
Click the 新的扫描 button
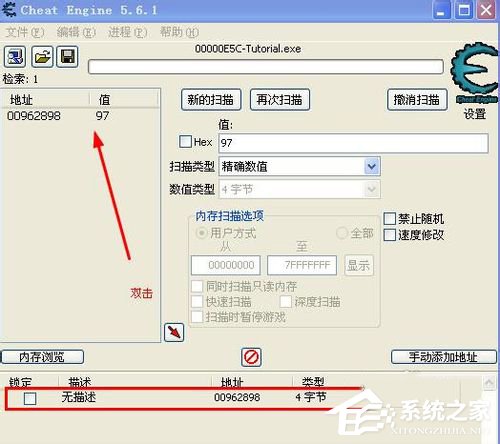(211, 100)
